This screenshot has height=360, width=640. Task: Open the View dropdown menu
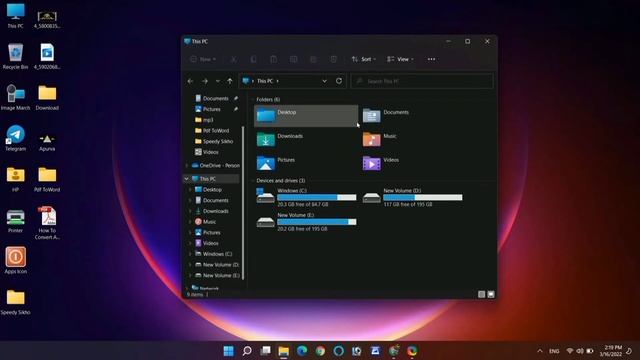(400, 59)
